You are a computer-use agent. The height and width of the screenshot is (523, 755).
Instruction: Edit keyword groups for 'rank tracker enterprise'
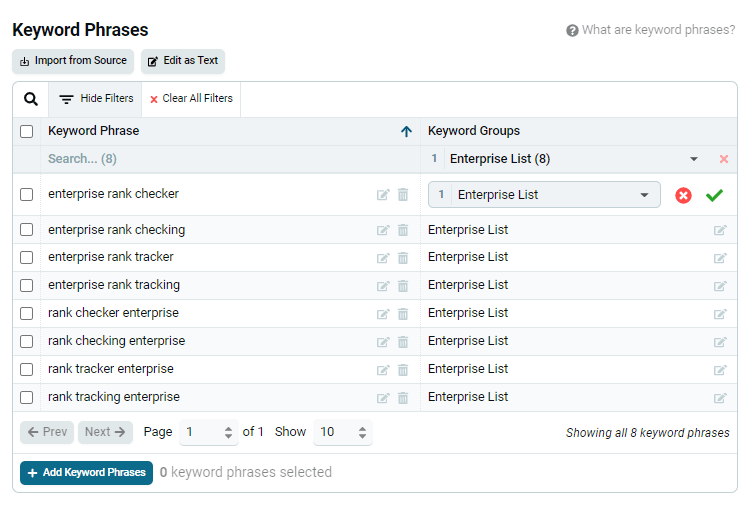click(720, 370)
